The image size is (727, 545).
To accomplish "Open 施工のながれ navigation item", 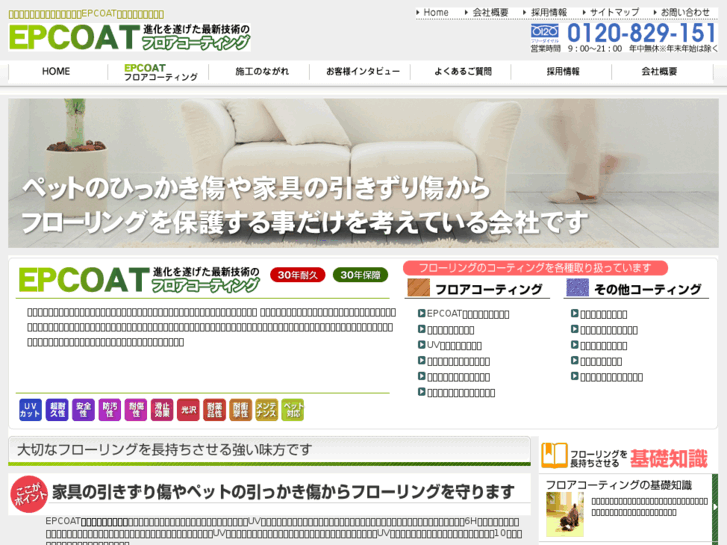I will coord(262,71).
